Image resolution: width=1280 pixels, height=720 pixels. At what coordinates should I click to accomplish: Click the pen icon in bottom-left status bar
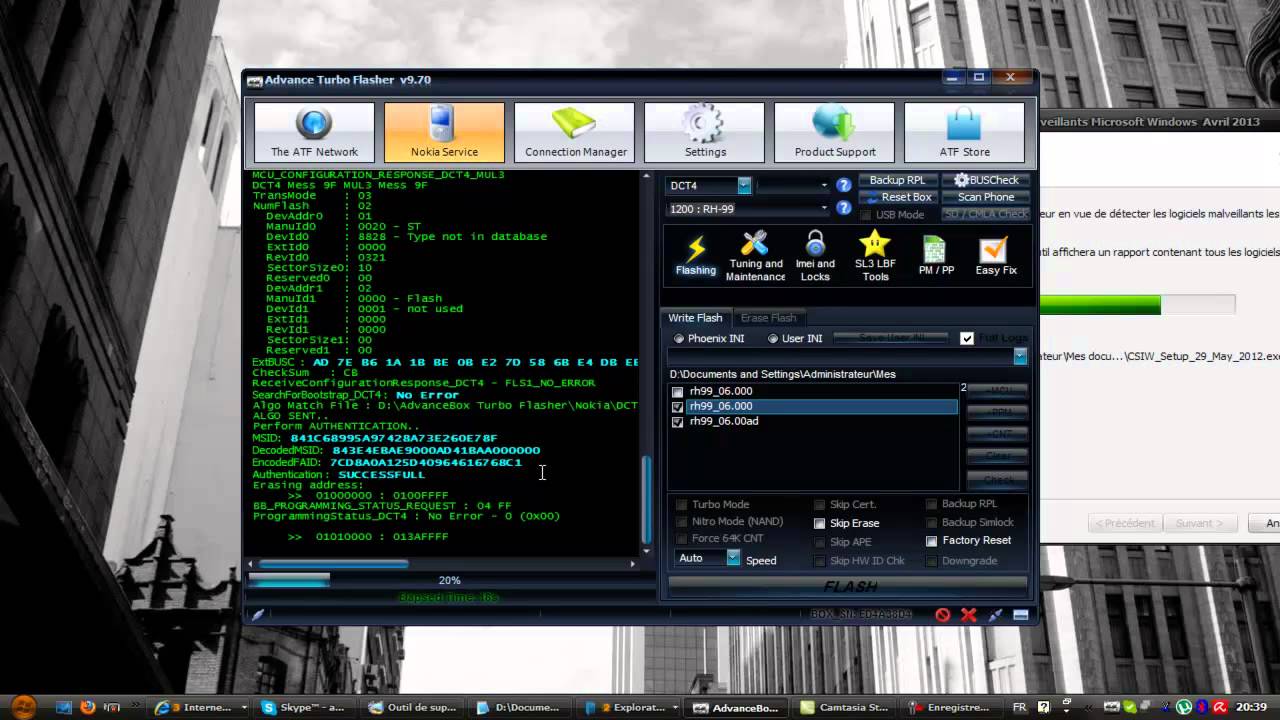coord(257,615)
